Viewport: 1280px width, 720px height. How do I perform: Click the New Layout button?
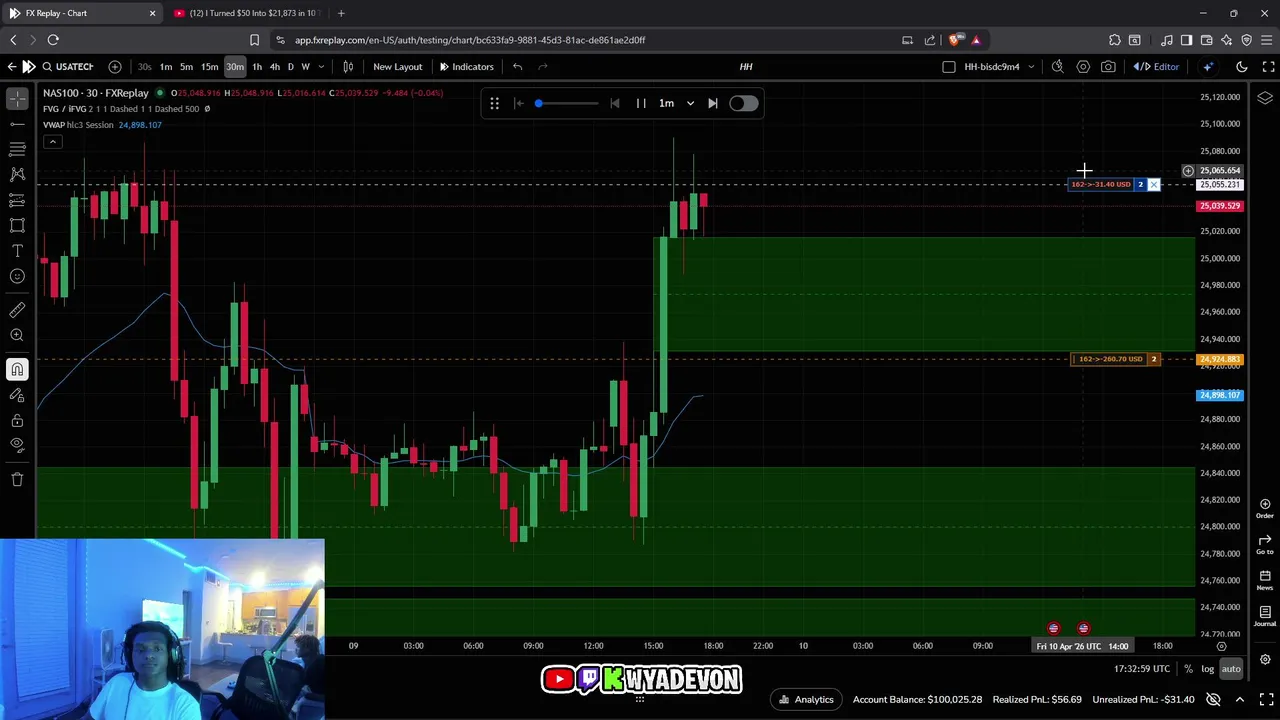(x=398, y=66)
